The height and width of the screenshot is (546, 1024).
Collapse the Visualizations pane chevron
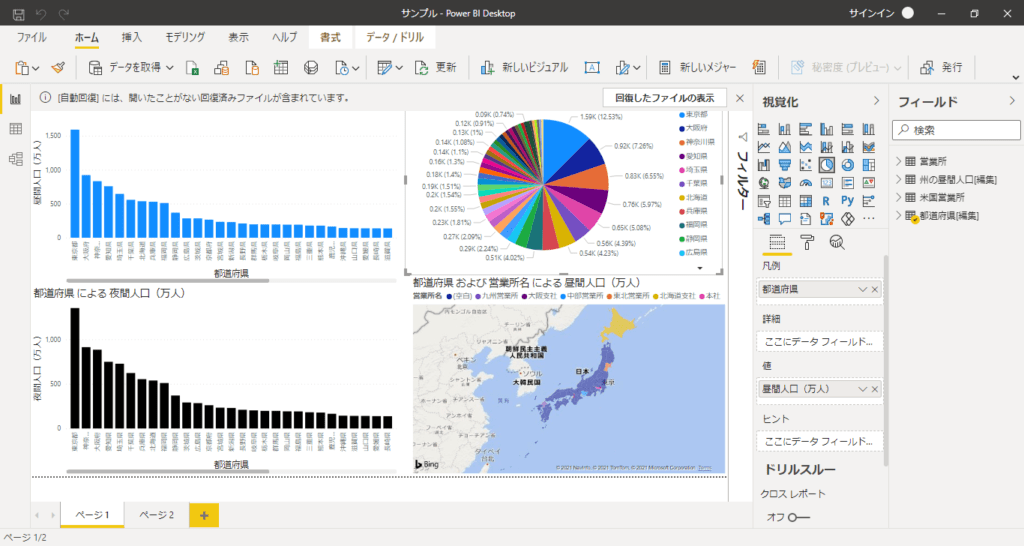(x=876, y=101)
